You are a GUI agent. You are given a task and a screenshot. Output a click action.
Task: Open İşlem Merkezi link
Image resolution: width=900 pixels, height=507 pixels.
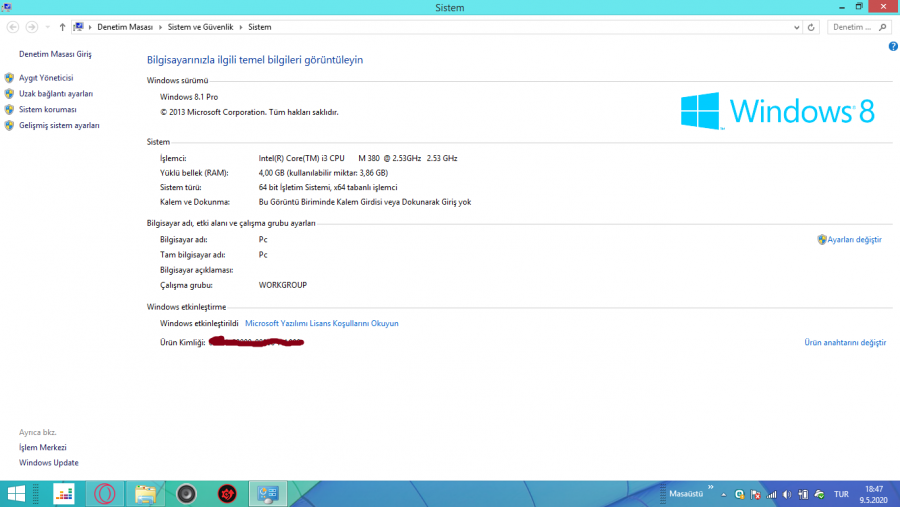pyautogui.click(x=42, y=447)
